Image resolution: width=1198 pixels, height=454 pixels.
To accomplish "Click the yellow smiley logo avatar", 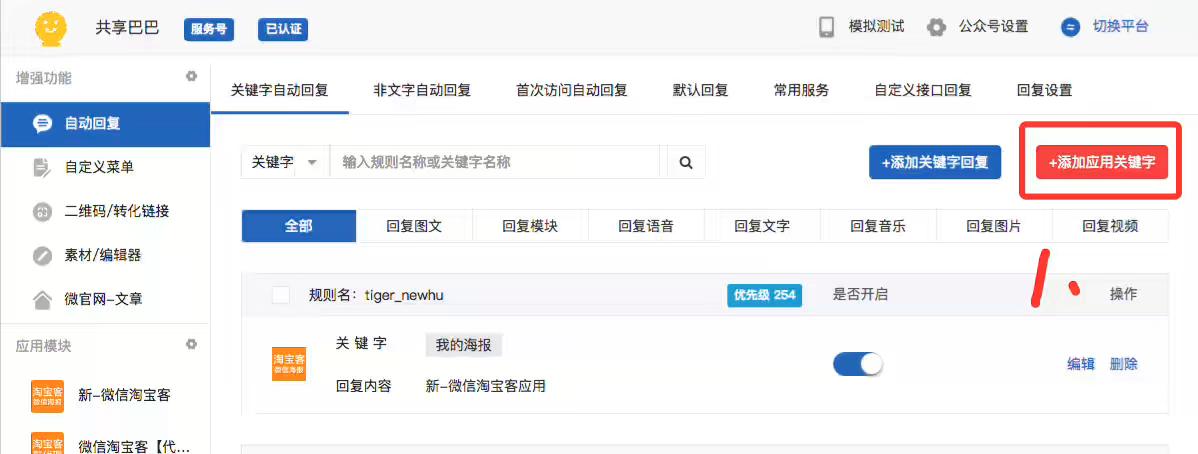I will (49, 29).
